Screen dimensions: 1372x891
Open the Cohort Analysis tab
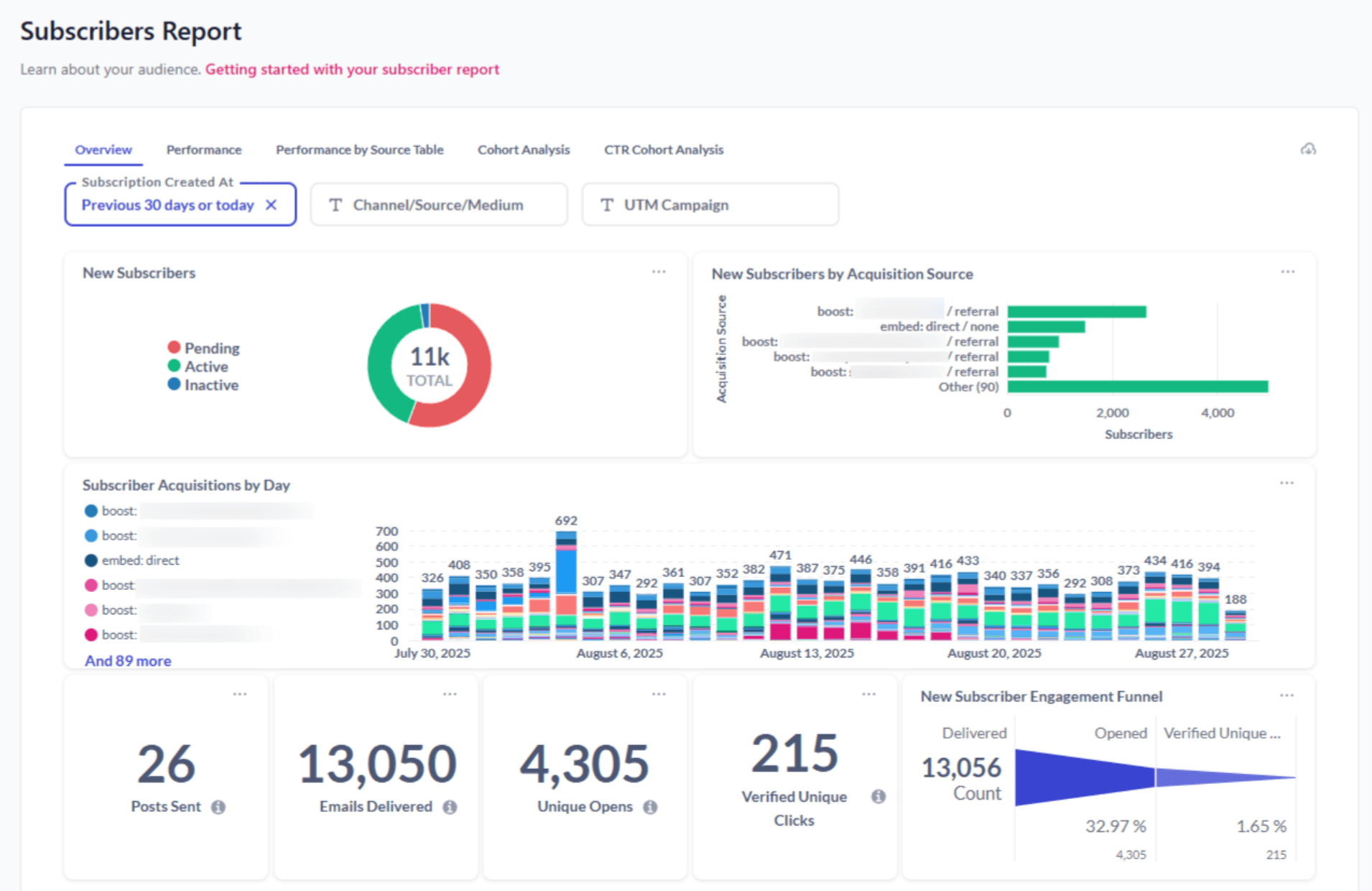tap(523, 149)
